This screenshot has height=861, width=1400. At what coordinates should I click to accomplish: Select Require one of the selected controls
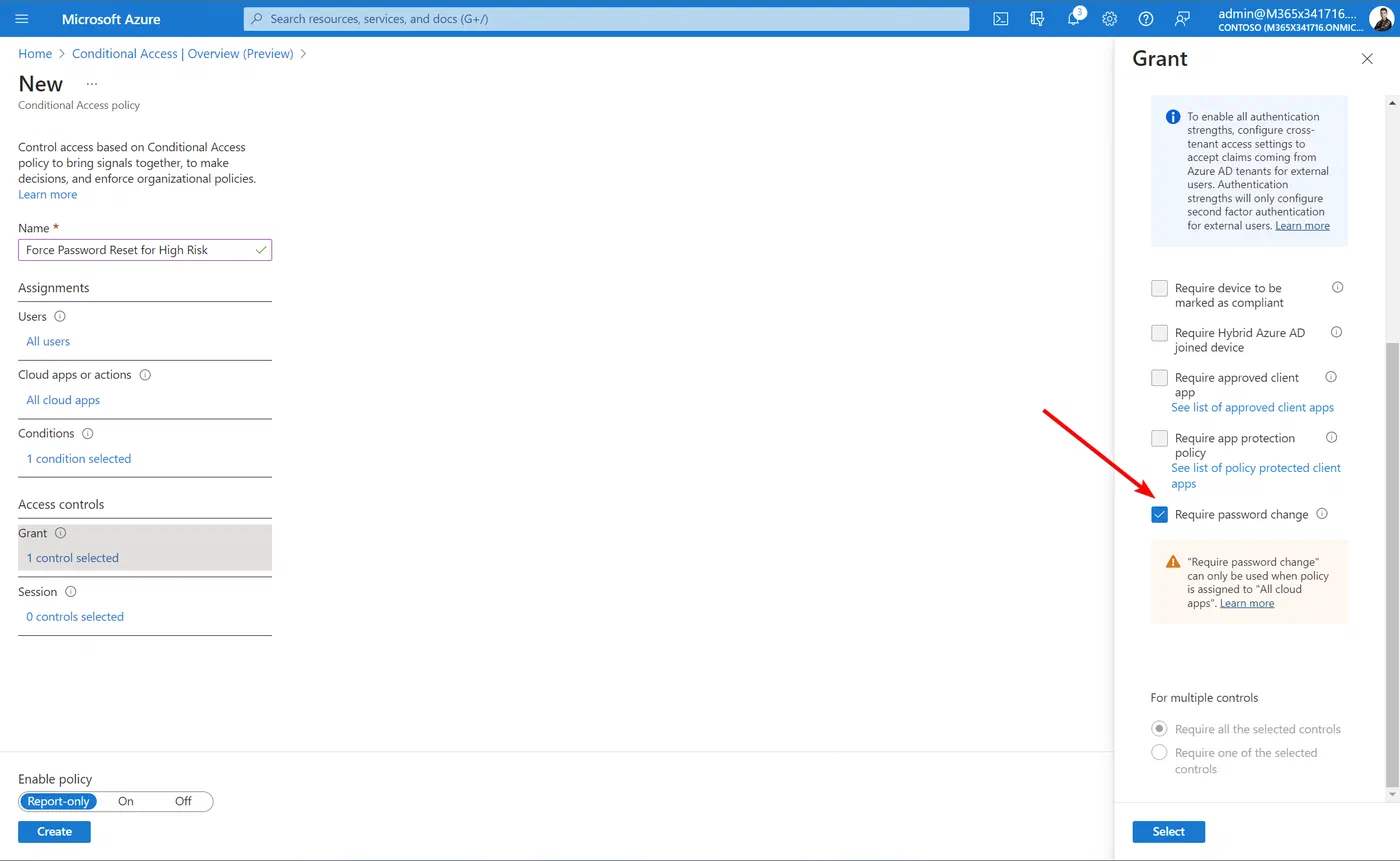tap(1160, 753)
